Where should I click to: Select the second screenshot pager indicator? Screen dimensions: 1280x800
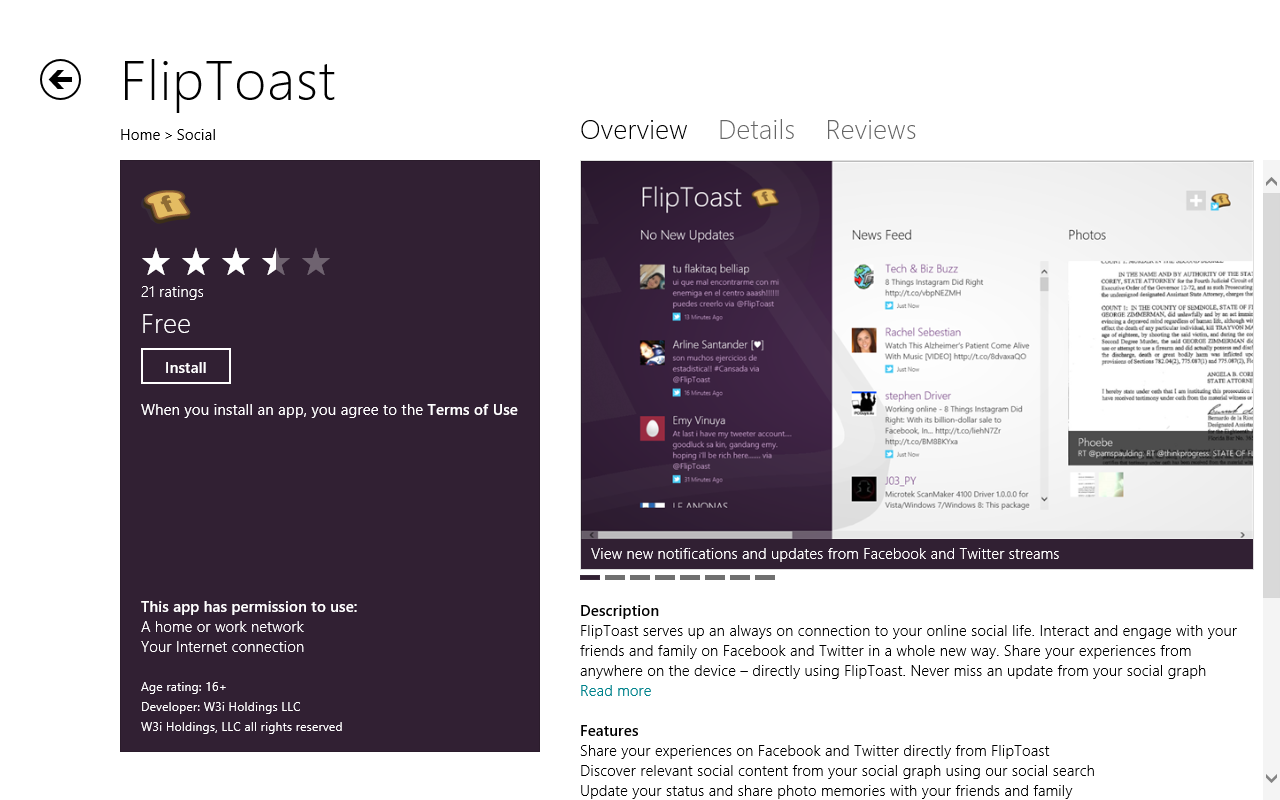pos(615,577)
